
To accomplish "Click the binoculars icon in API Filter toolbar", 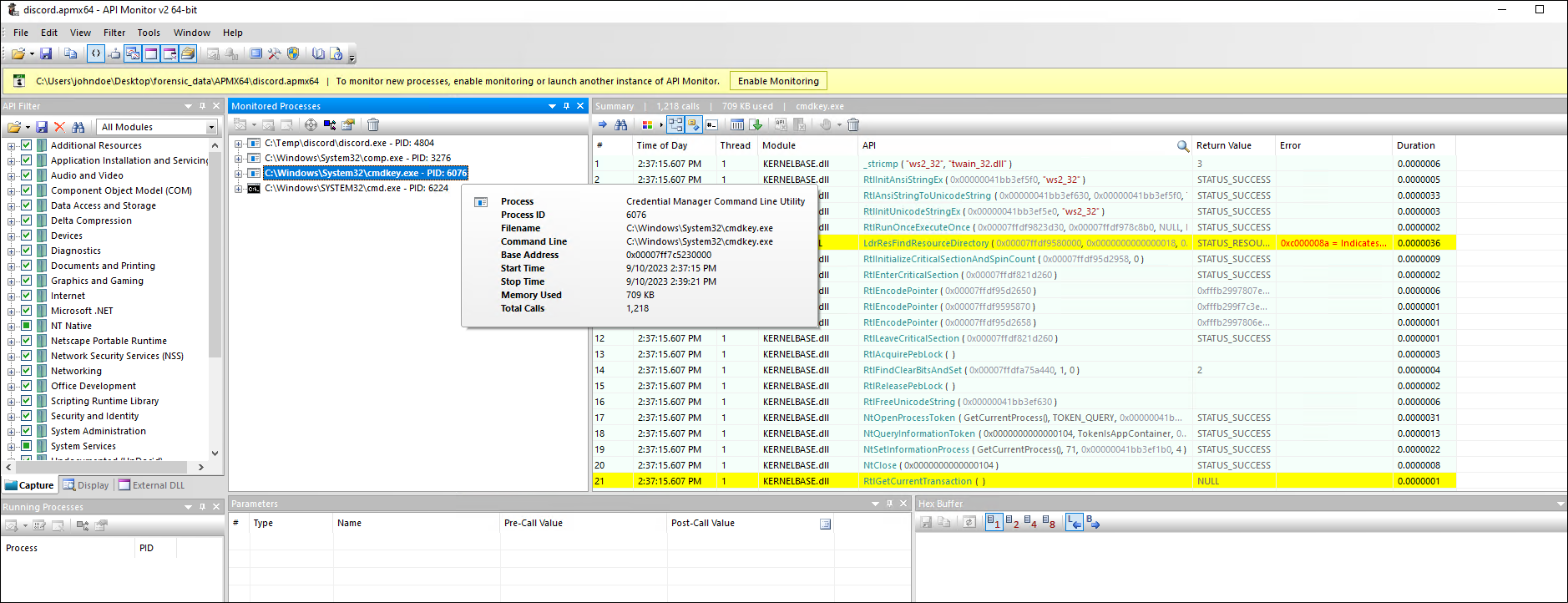I will click(x=78, y=127).
